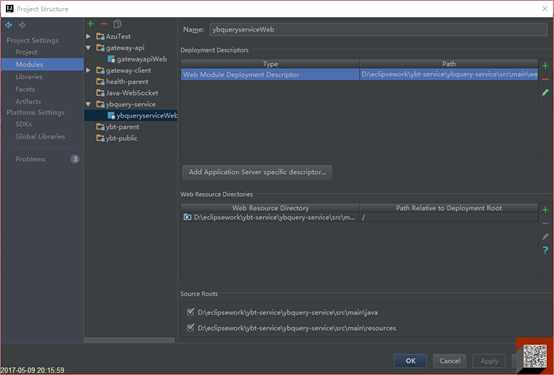Select the Web Module Deployment Descriptor row
Image resolution: width=554 pixels, height=375 pixels.
tap(359, 75)
